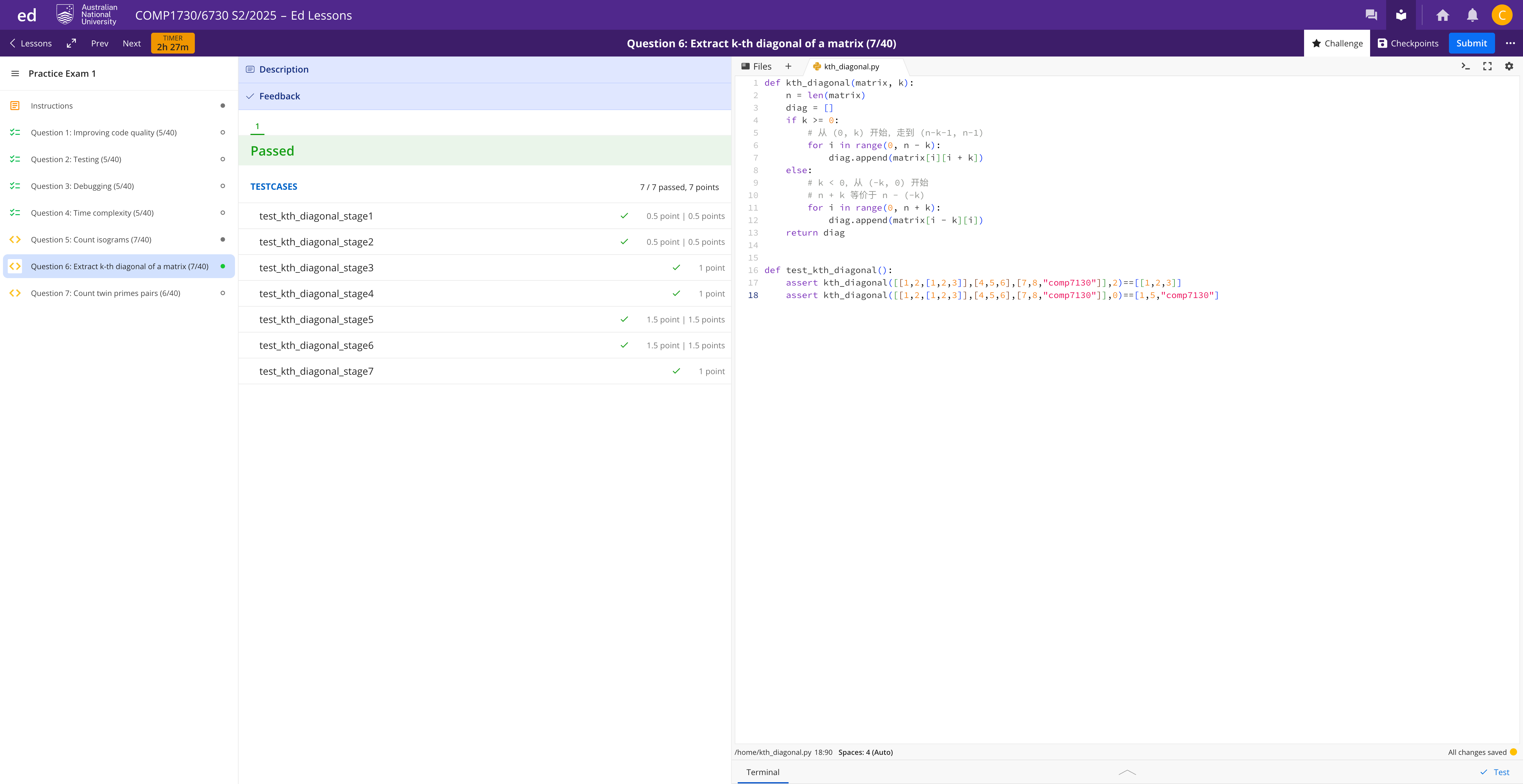Open the Ed logo home
The image size is (1523, 784).
click(x=26, y=15)
